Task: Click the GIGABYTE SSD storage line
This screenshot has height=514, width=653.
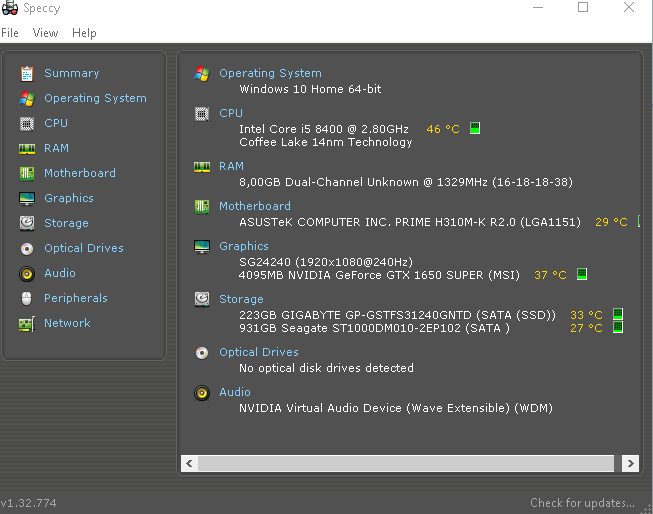Action: [x=397, y=315]
